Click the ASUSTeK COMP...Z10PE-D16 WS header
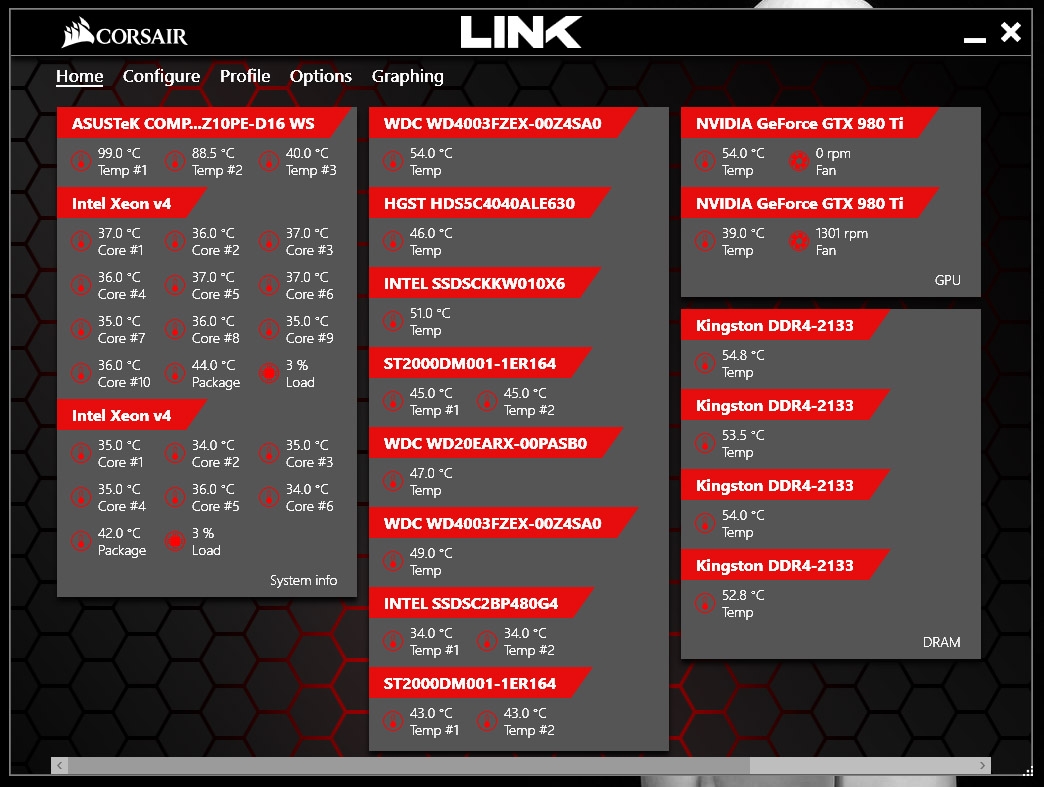The width and height of the screenshot is (1044, 787). point(203,123)
